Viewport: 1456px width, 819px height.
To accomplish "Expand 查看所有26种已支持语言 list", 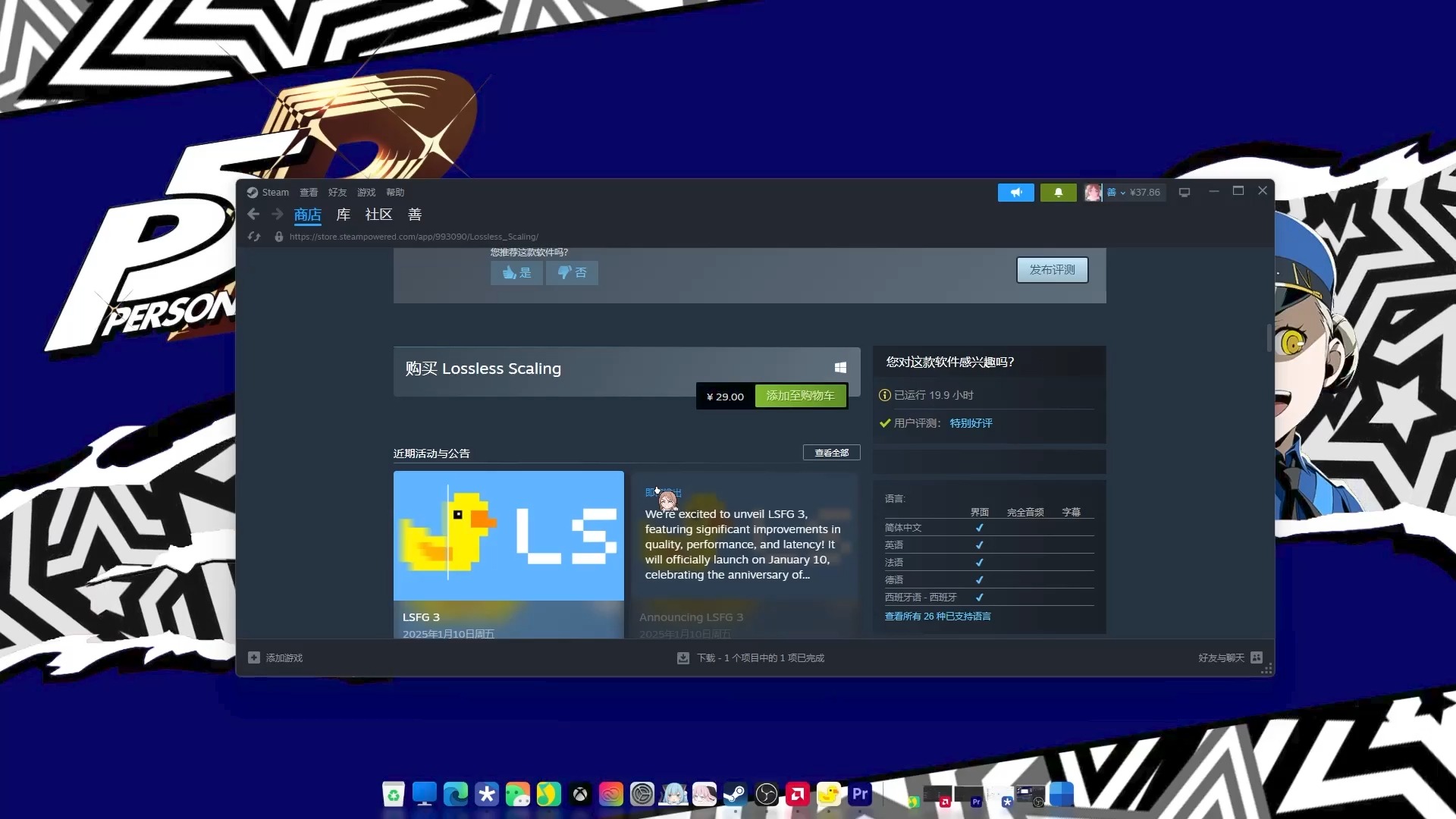I will 936,615.
